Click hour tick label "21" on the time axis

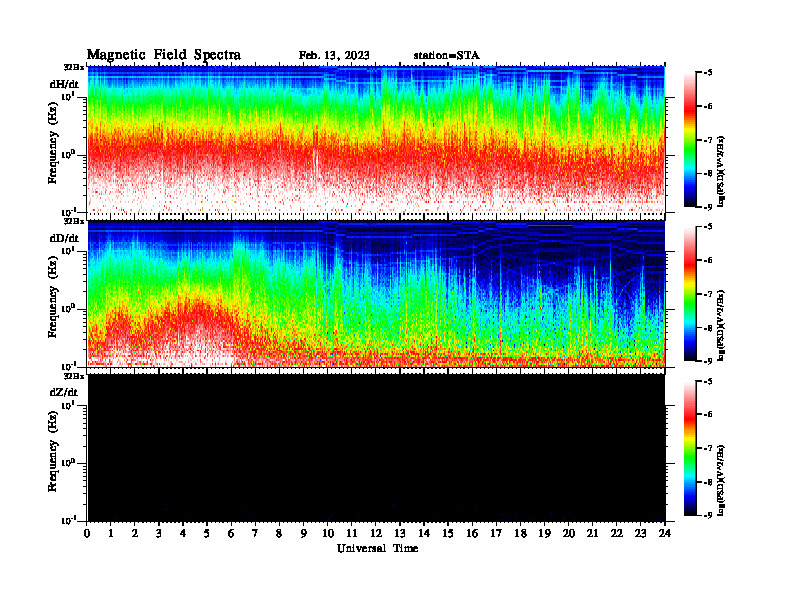[592, 533]
